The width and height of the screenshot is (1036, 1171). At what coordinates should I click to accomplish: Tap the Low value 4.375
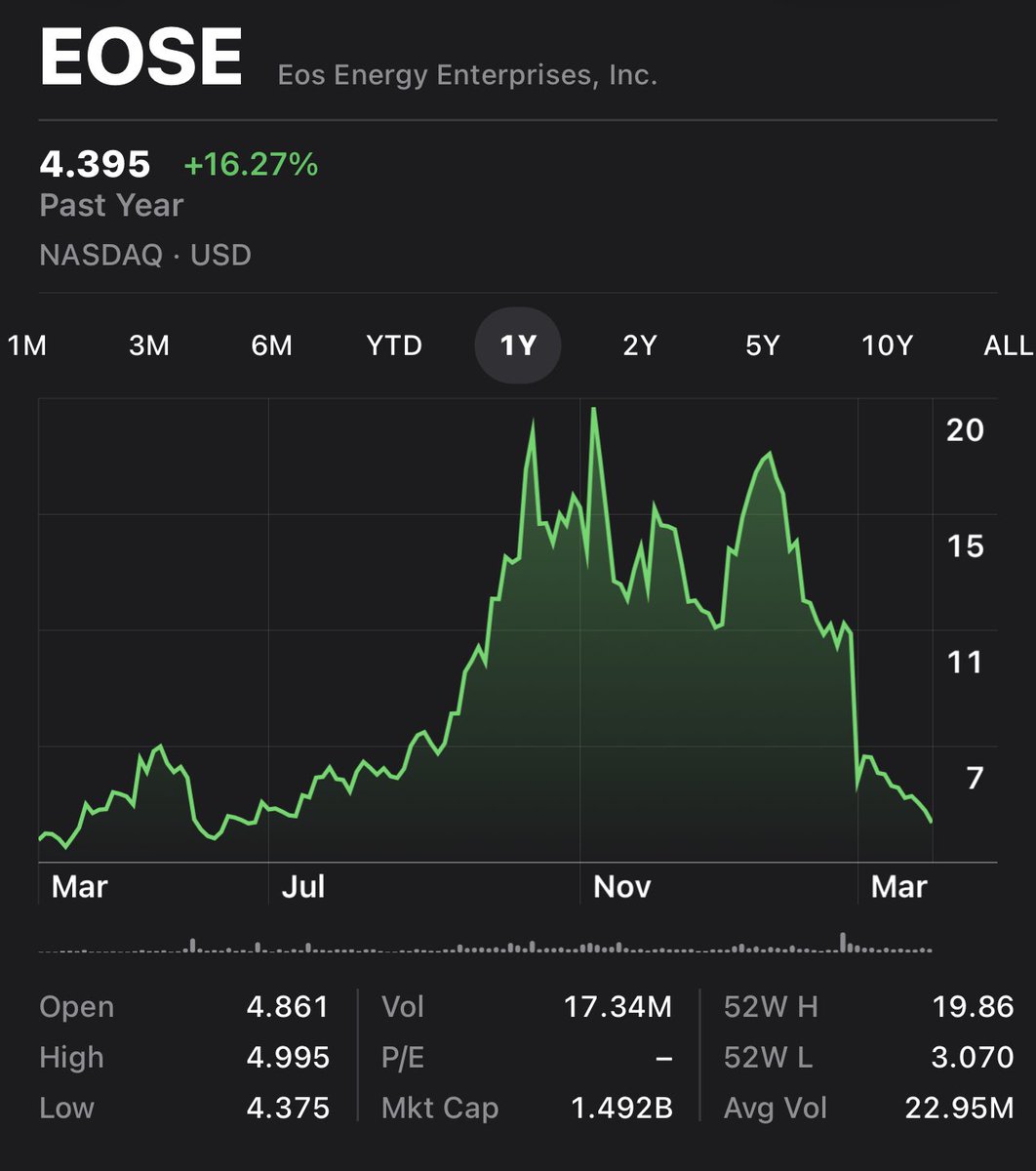point(288,1108)
